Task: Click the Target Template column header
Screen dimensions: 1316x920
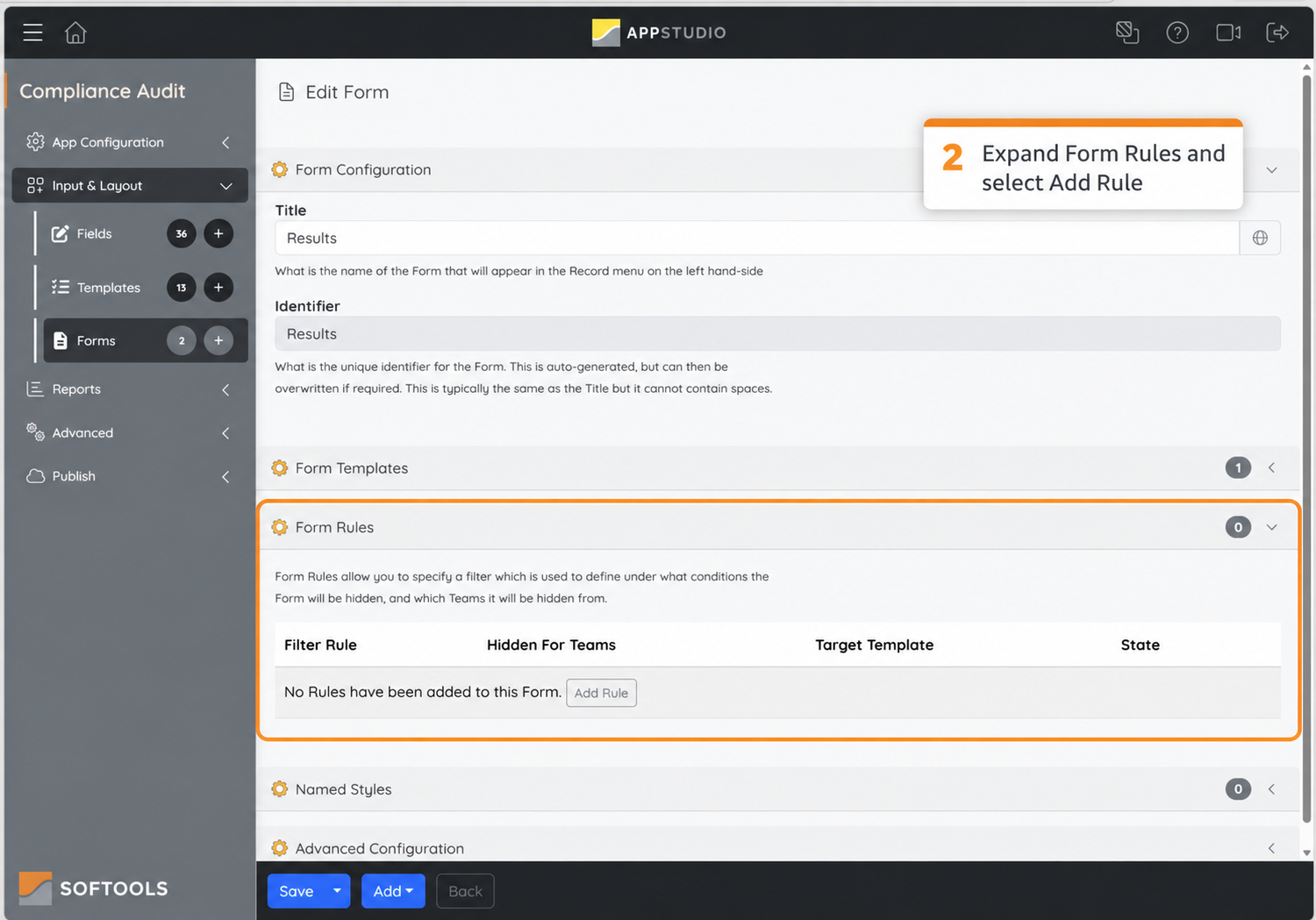Action: click(x=874, y=645)
